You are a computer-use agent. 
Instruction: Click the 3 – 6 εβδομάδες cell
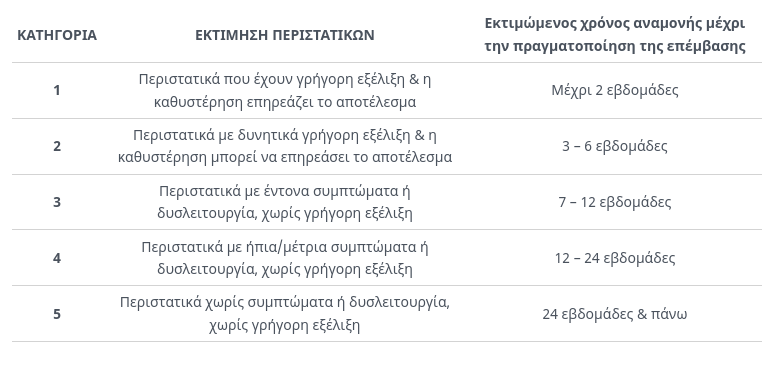tap(615, 146)
